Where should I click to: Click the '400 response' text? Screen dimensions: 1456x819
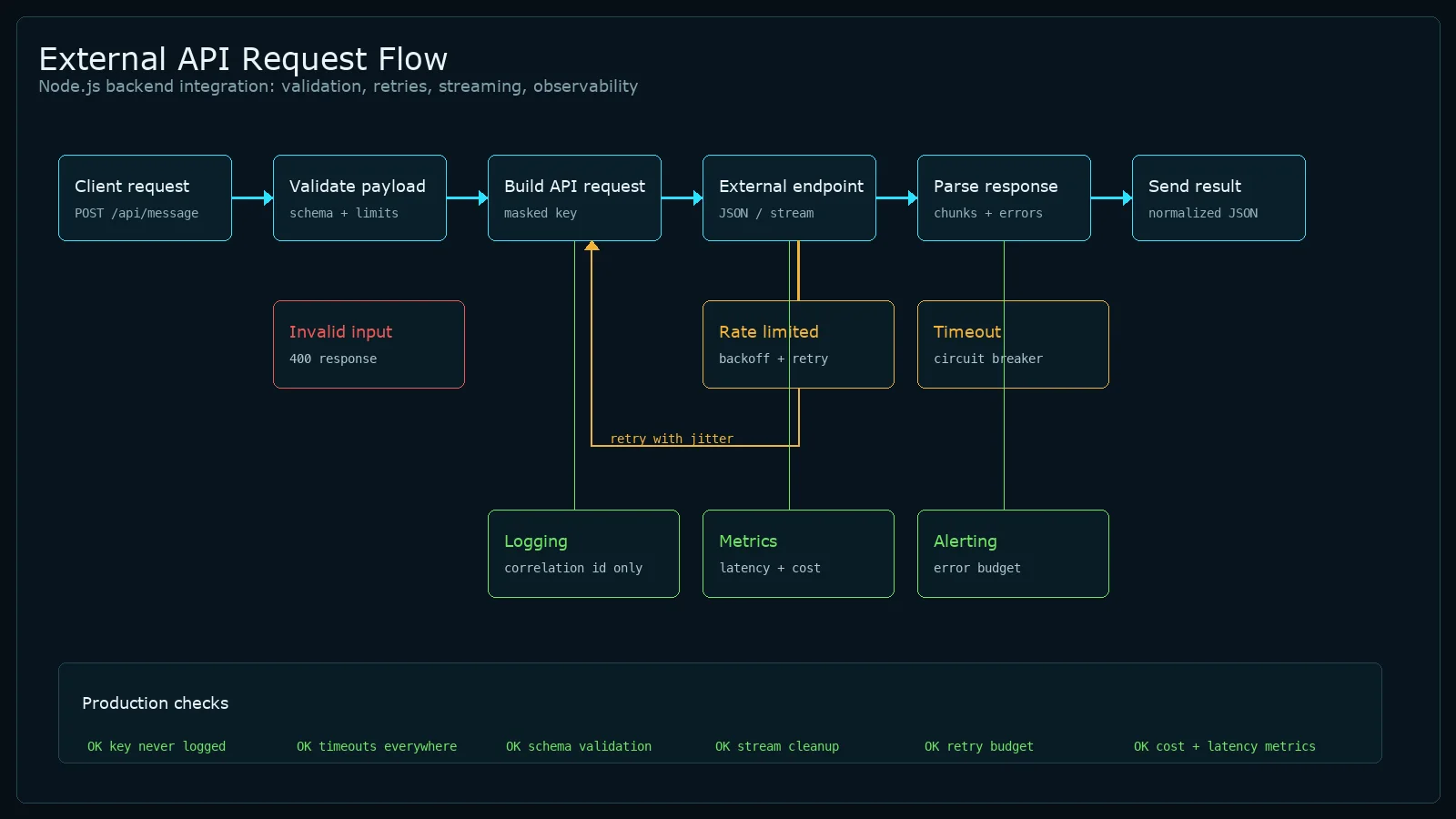coord(333,359)
